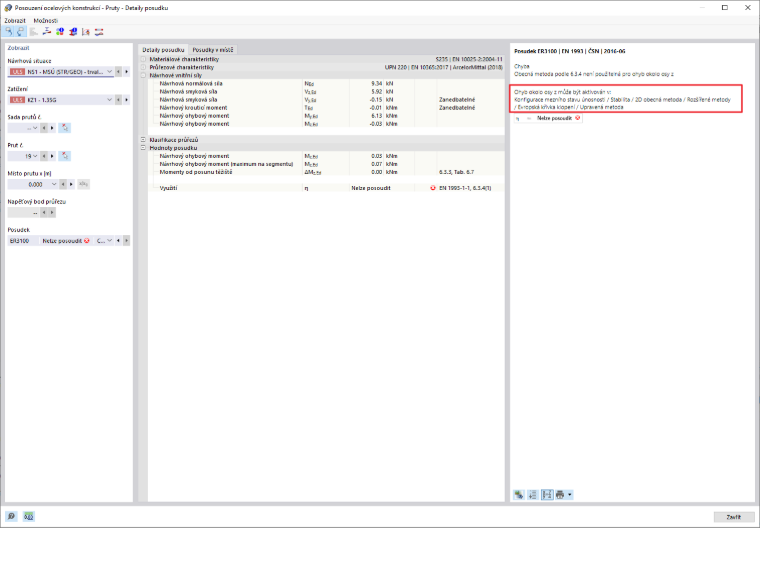Click the diagram toolbar icon with orange marker
This screenshot has height=570, width=760.
pos(86,32)
